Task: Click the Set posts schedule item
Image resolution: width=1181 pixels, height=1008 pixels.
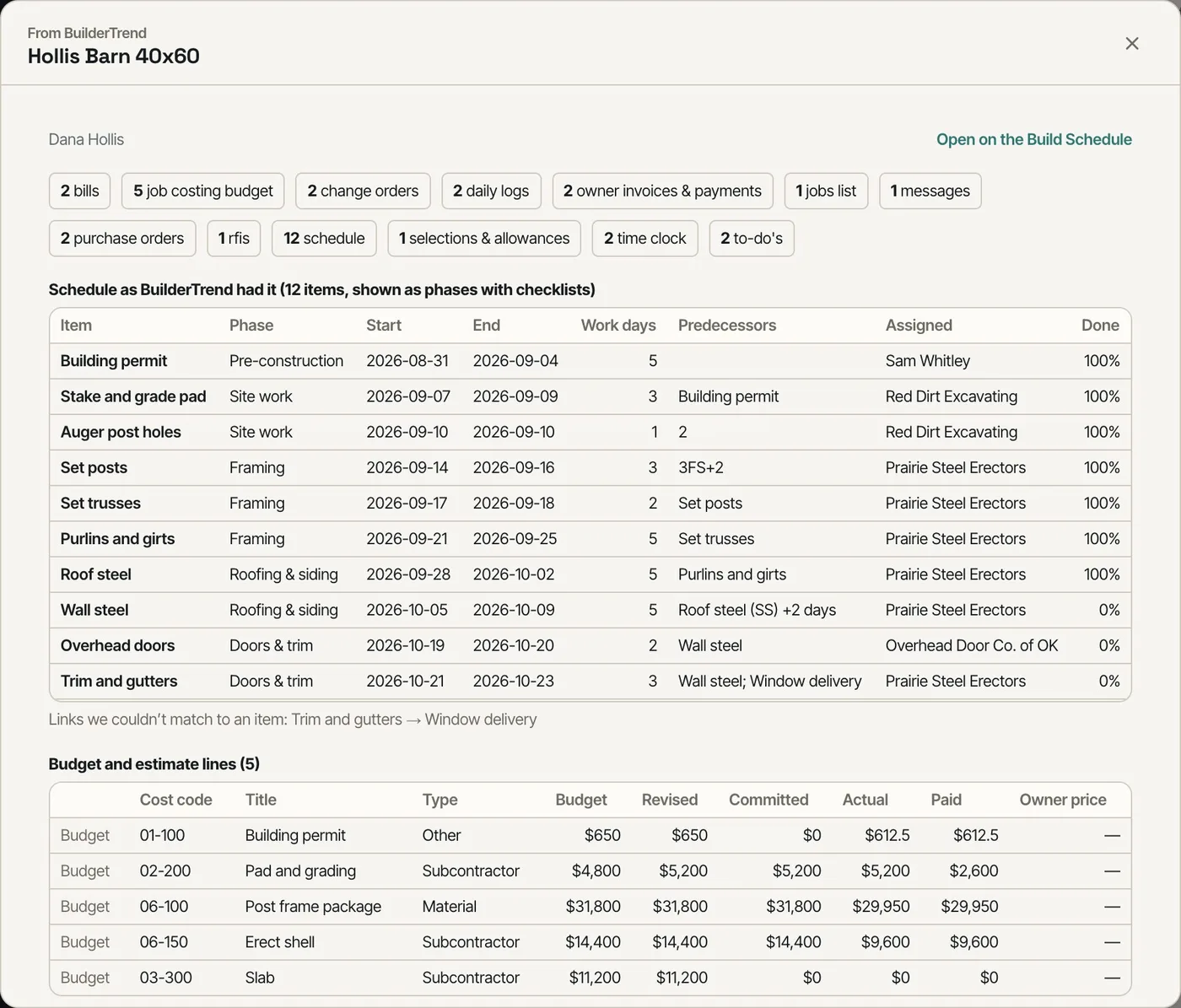Action: [x=94, y=467]
